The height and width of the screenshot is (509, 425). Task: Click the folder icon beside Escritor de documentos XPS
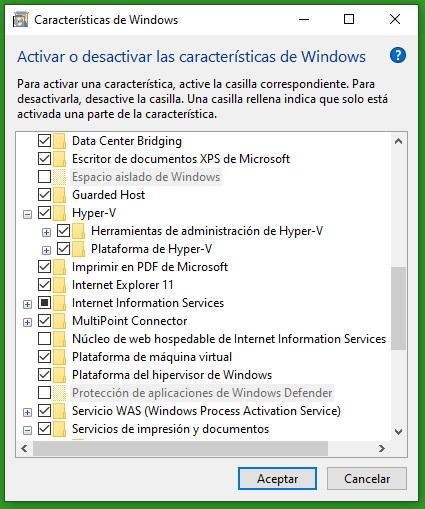click(x=60, y=159)
